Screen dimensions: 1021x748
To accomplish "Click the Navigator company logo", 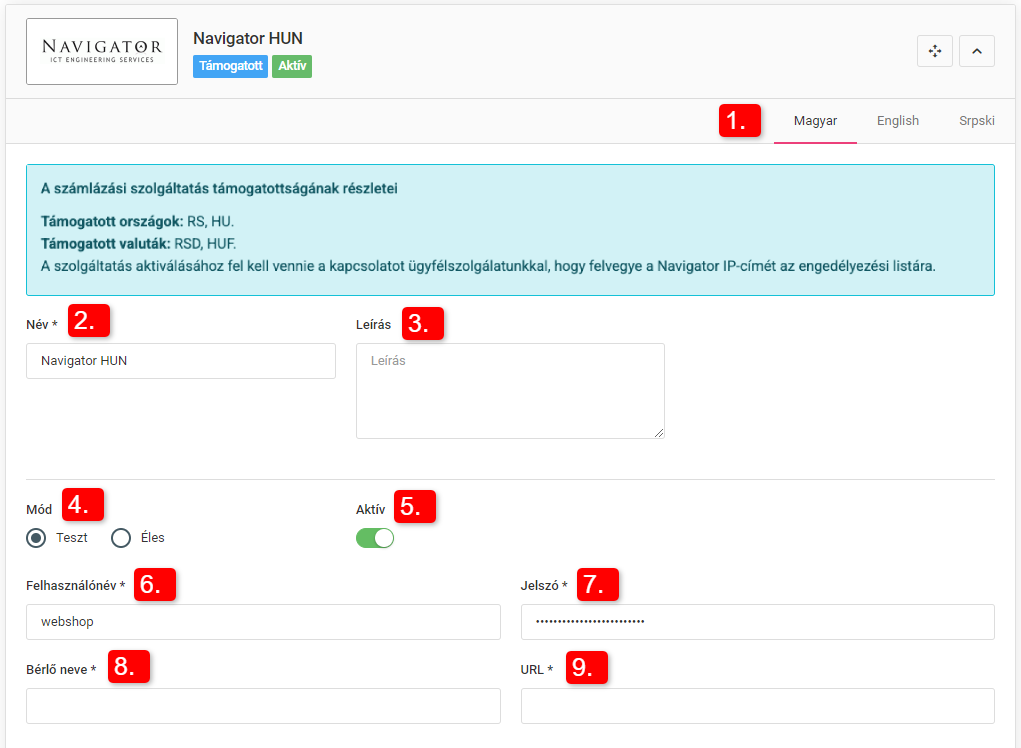I will pos(102,51).
